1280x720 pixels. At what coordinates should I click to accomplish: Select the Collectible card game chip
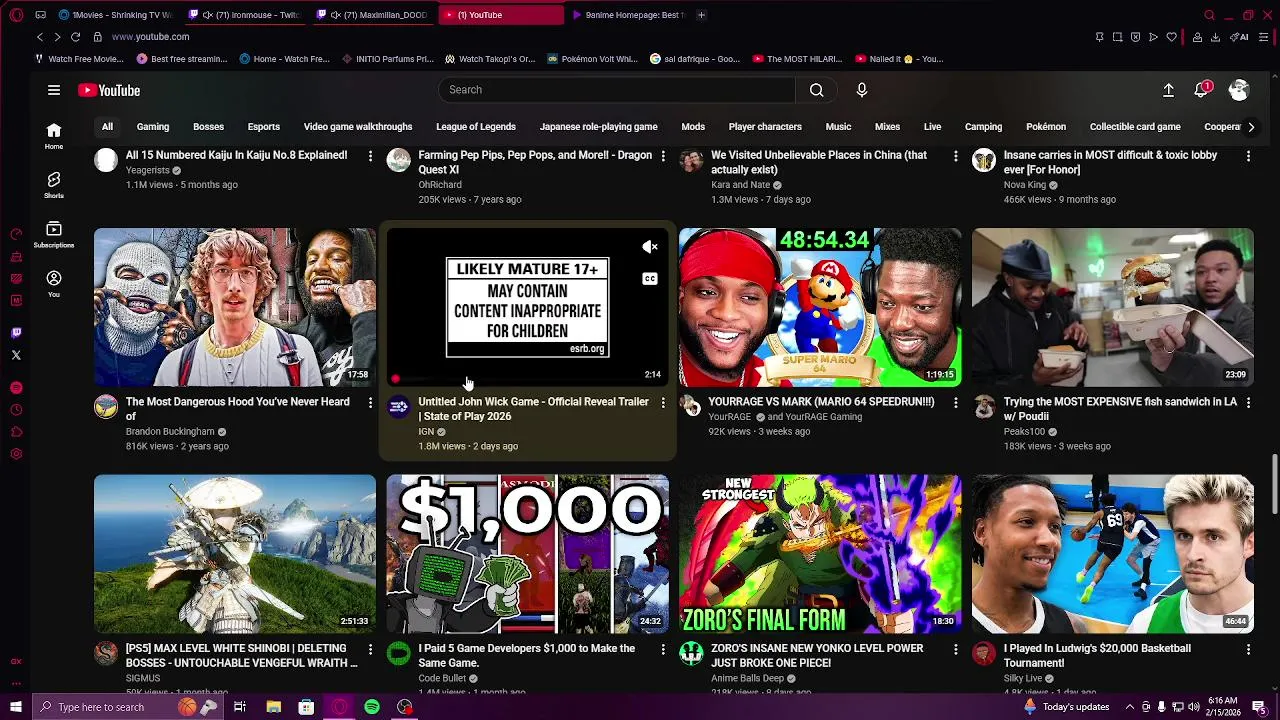click(1135, 127)
